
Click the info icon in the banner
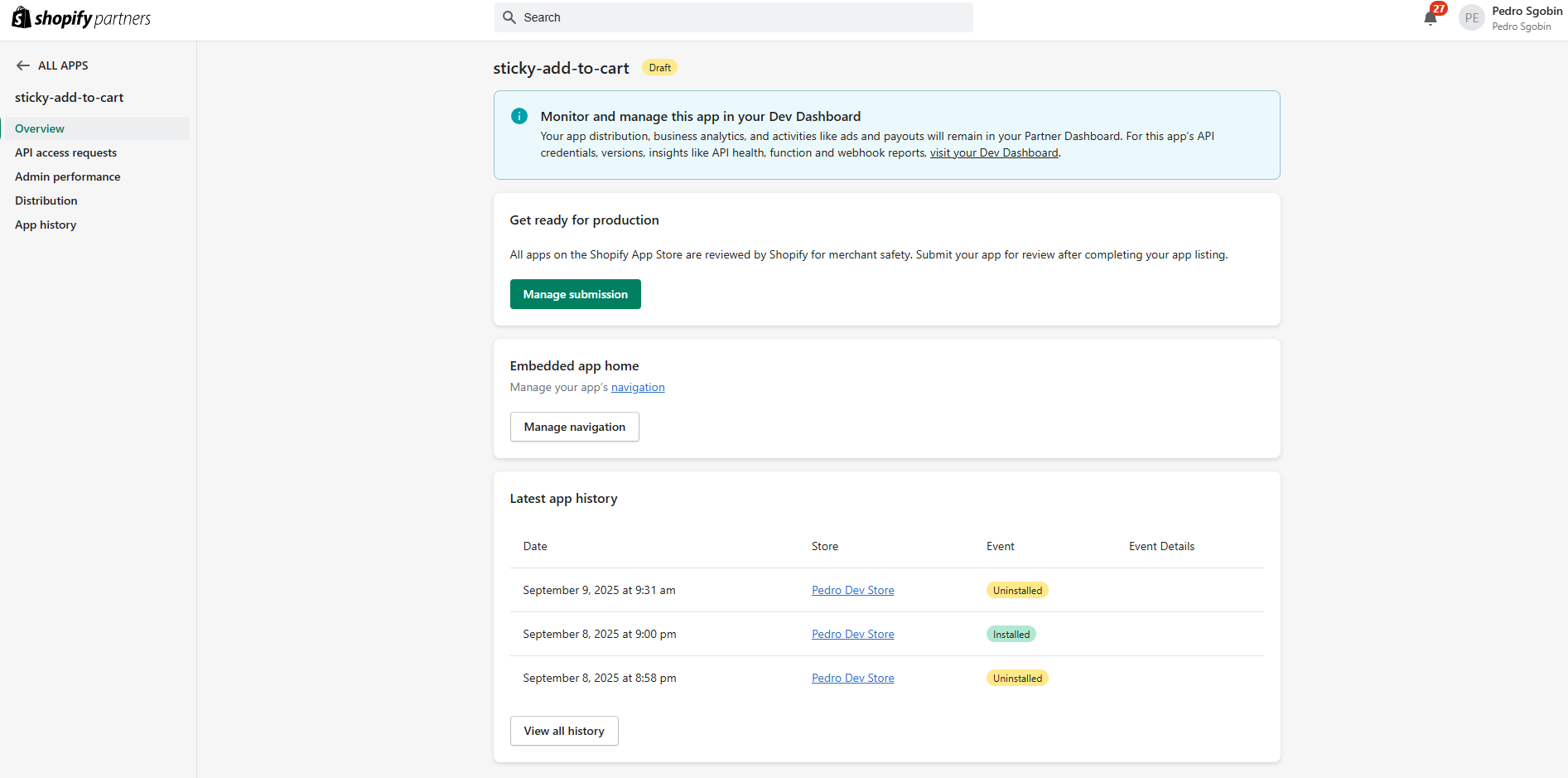pyautogui.click(x=519, y=117)
